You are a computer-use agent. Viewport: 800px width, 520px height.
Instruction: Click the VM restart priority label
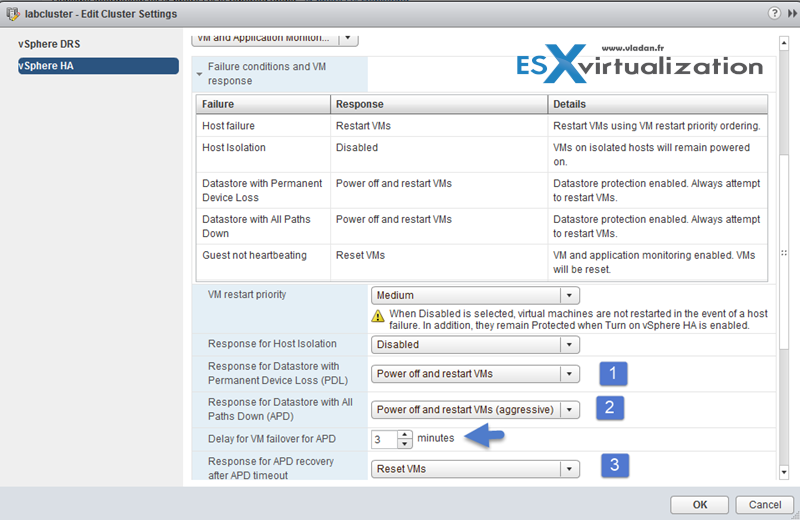click(x=247, y=294)
